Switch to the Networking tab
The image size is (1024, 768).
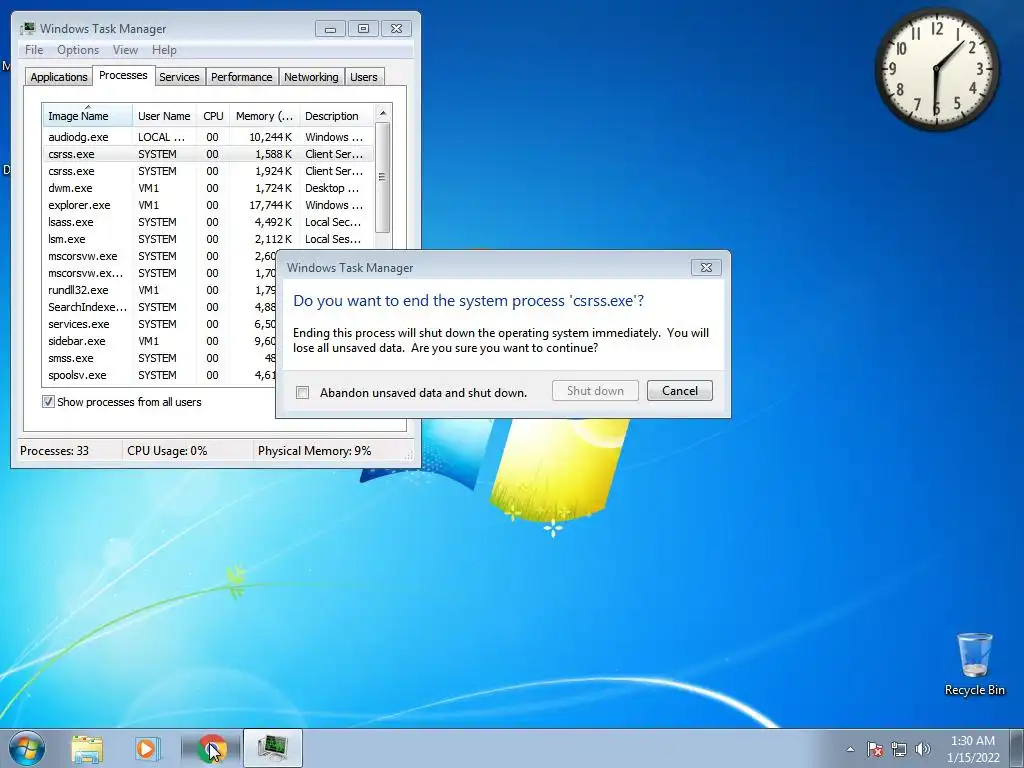pos(311,77)
